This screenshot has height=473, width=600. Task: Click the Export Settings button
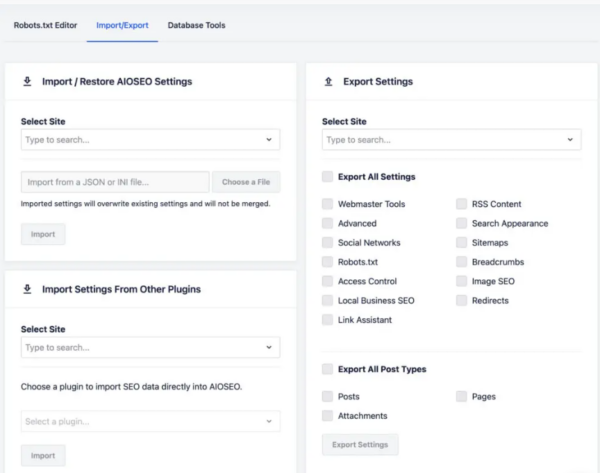point(360,443)
